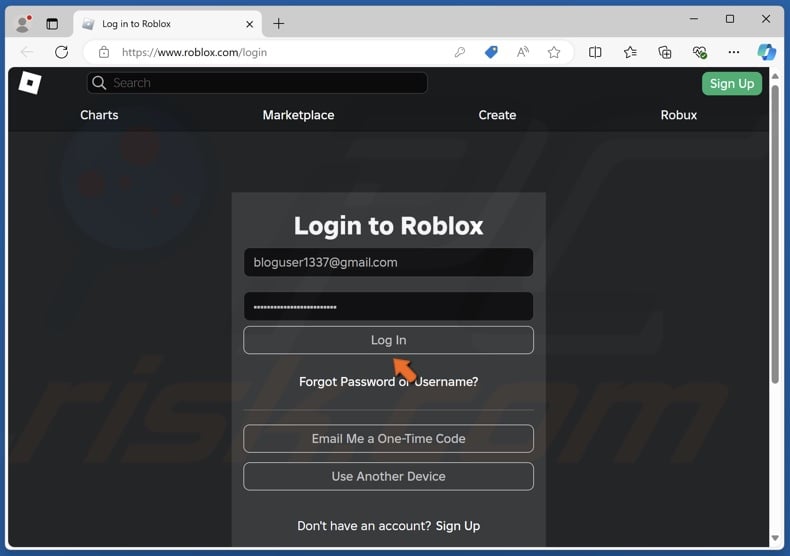Click the page scrollbar thumb

[x=775, y=234]
